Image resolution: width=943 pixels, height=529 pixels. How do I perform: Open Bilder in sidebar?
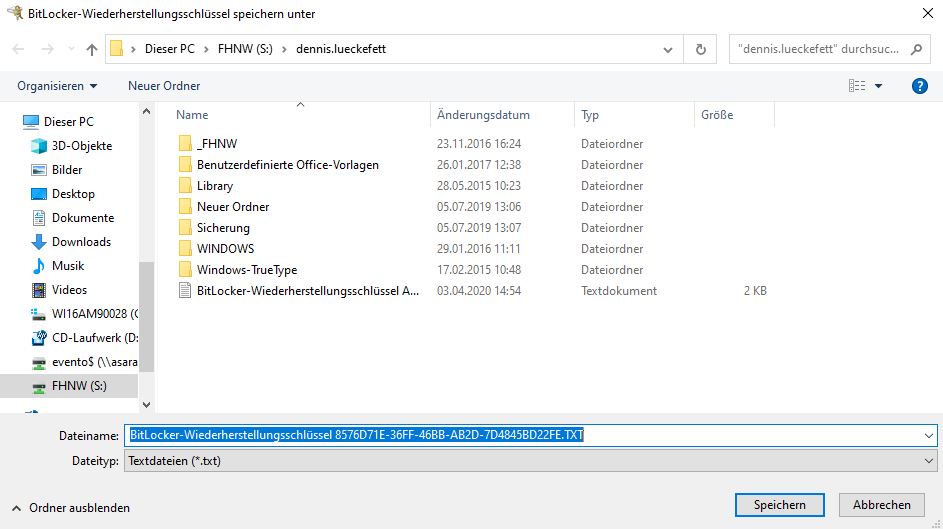[57, 170]
